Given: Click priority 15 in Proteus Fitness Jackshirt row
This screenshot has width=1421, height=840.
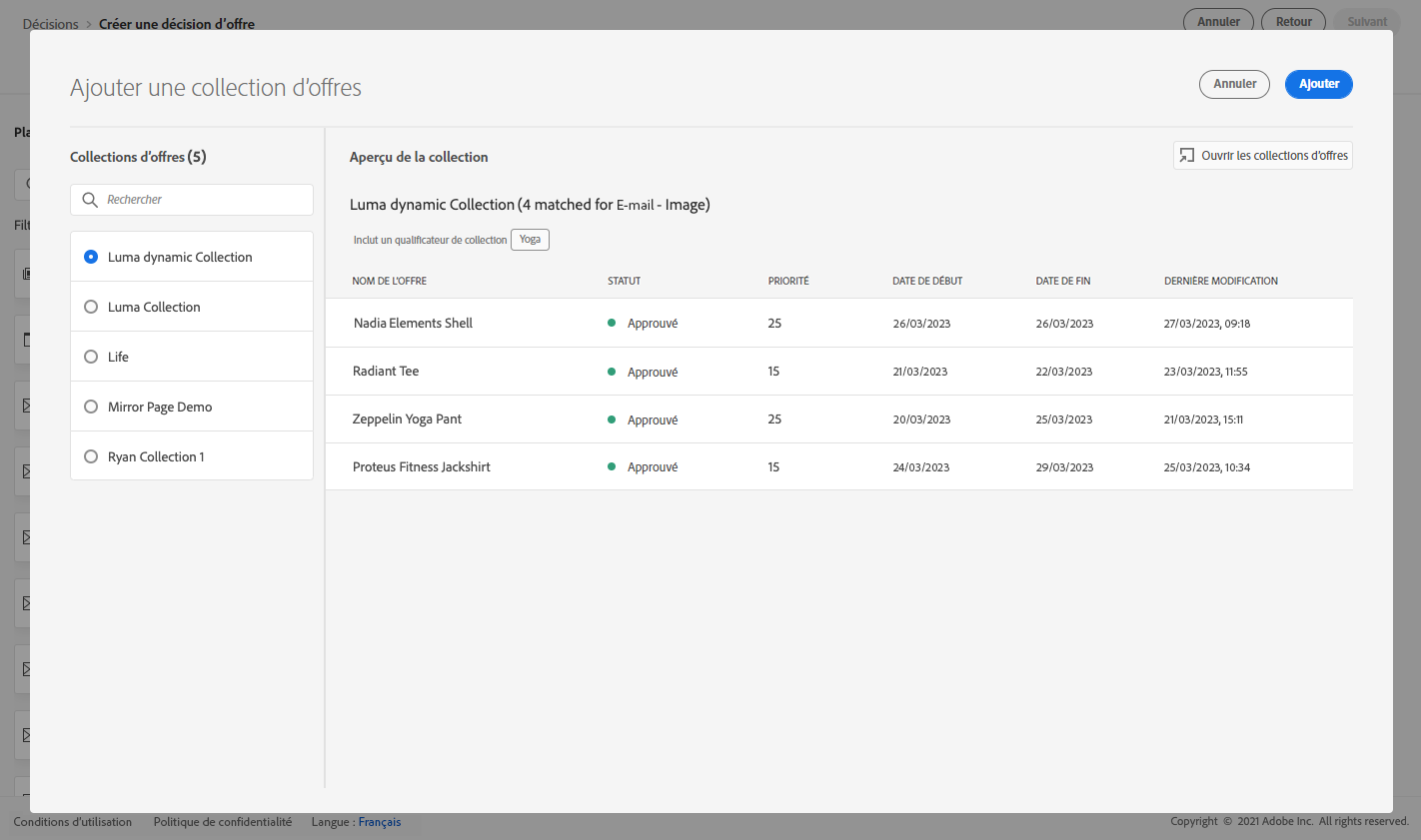Looking at the screenshot, I should click(773, 466).
